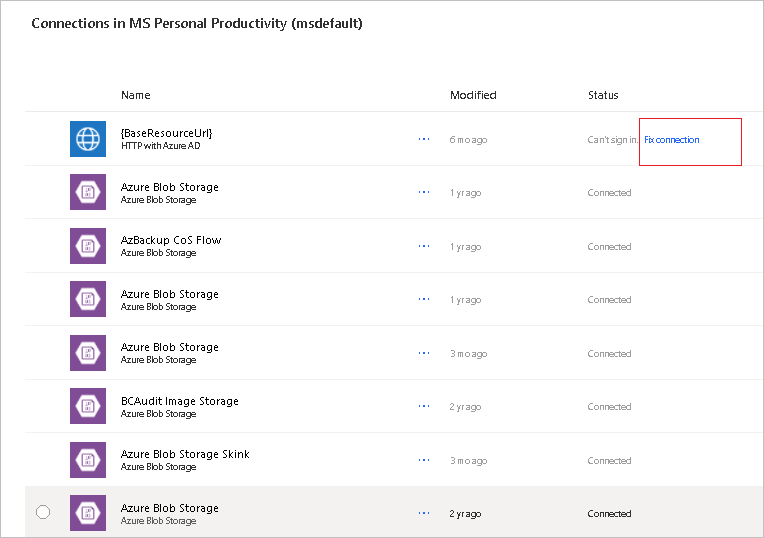The image size is (764, 538).
Task: Open the Azure Blob Storage Skink connection
Action: [185, 454]
